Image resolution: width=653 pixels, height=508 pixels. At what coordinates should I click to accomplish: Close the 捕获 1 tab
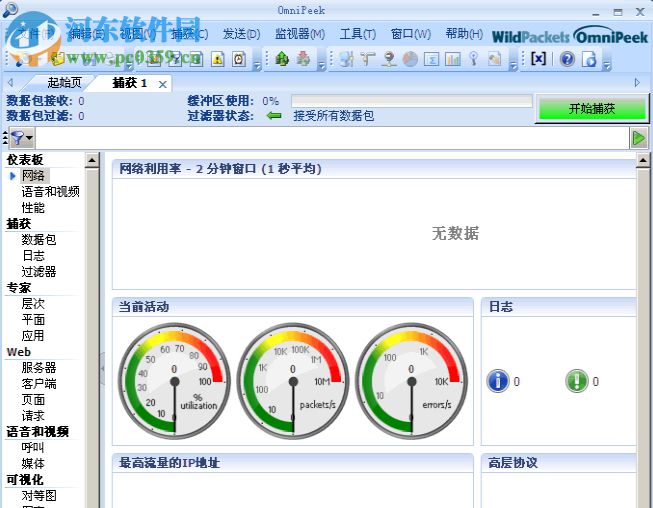pos(163,85)
